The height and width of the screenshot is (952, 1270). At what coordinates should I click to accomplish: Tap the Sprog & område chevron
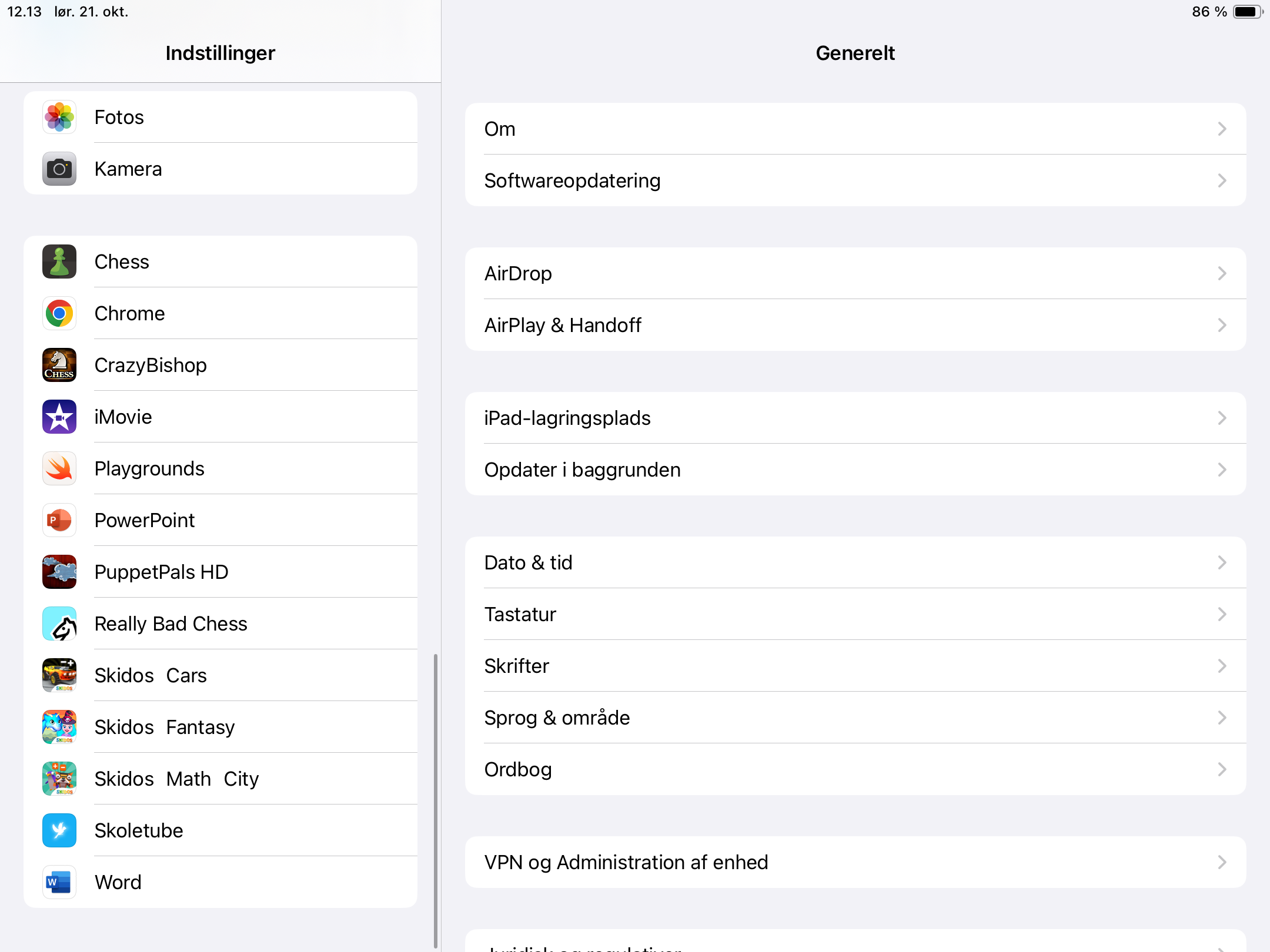coord(1222,718)
